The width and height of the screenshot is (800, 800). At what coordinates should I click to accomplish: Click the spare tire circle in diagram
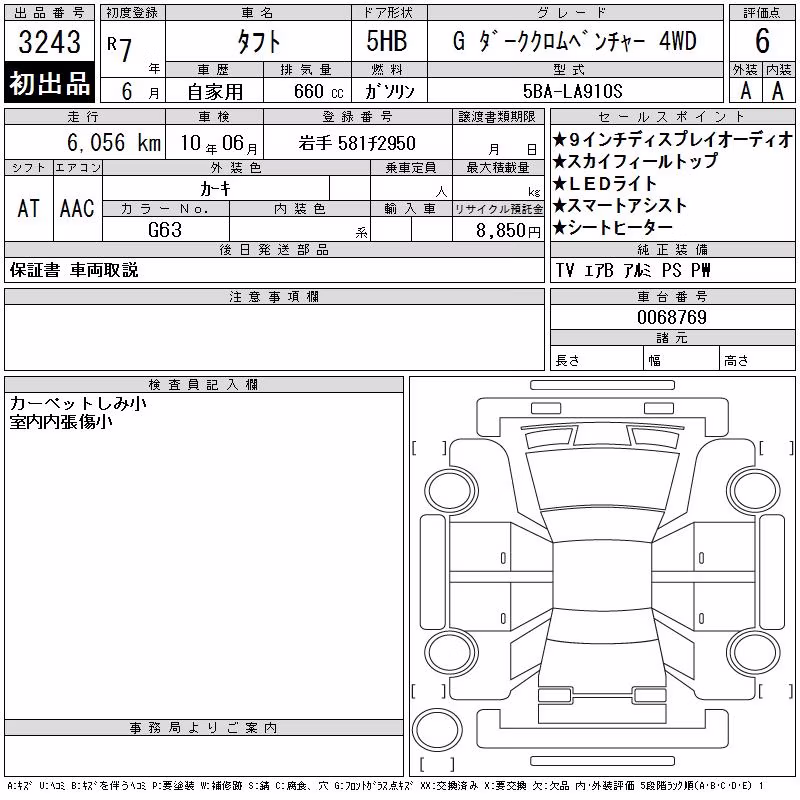(437, 730)
